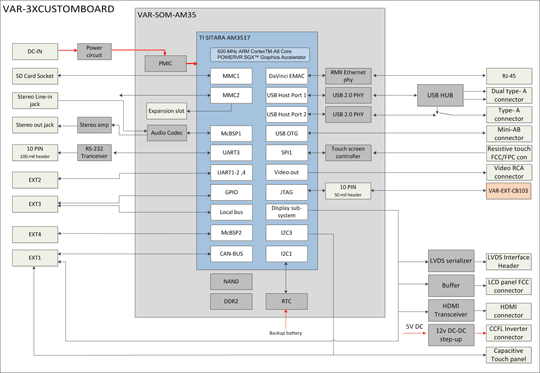Select the EXT3 block

(35, 204)
